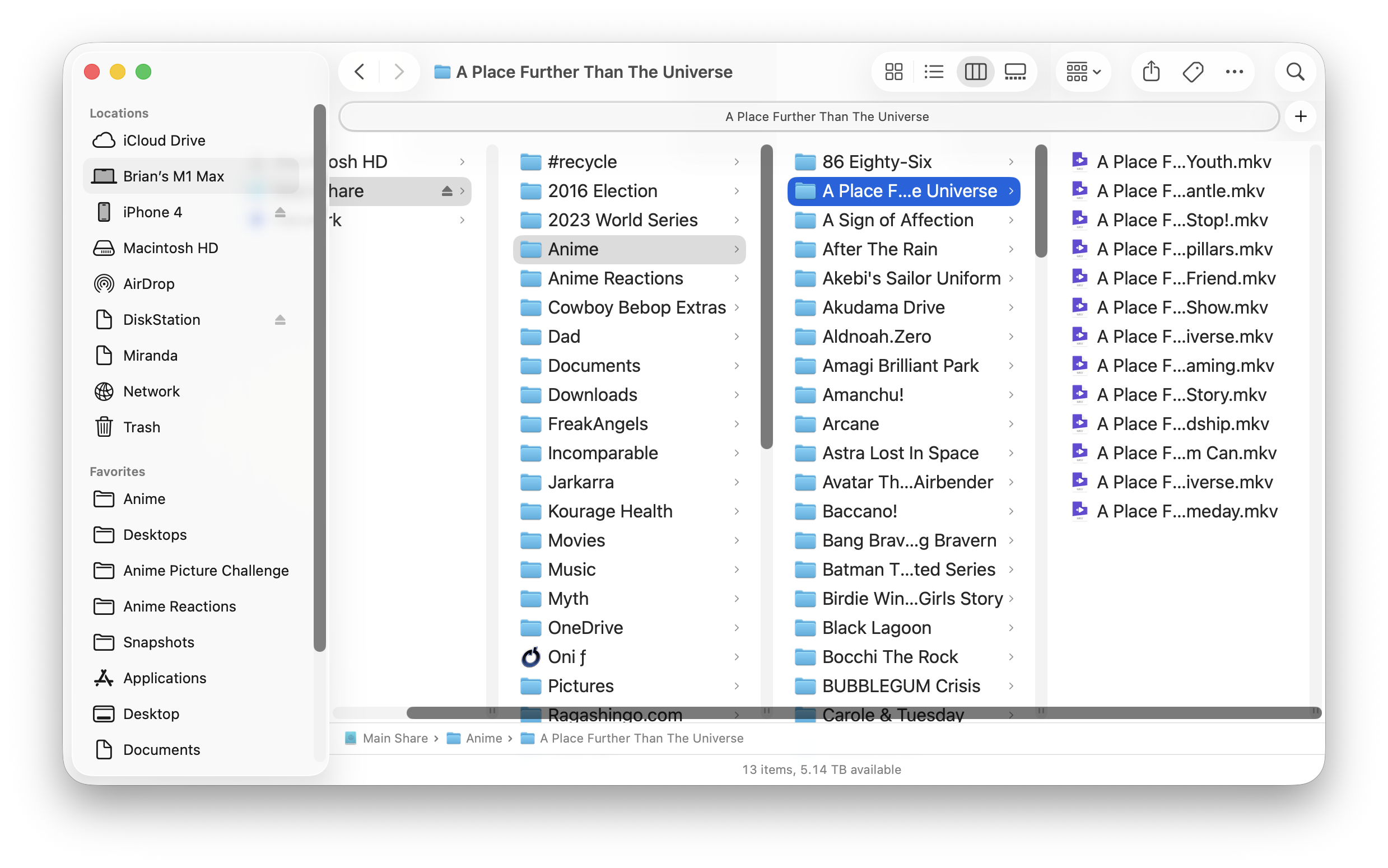Click the Share toolbar icon
1388x868 pixels.
[1151, 72]
